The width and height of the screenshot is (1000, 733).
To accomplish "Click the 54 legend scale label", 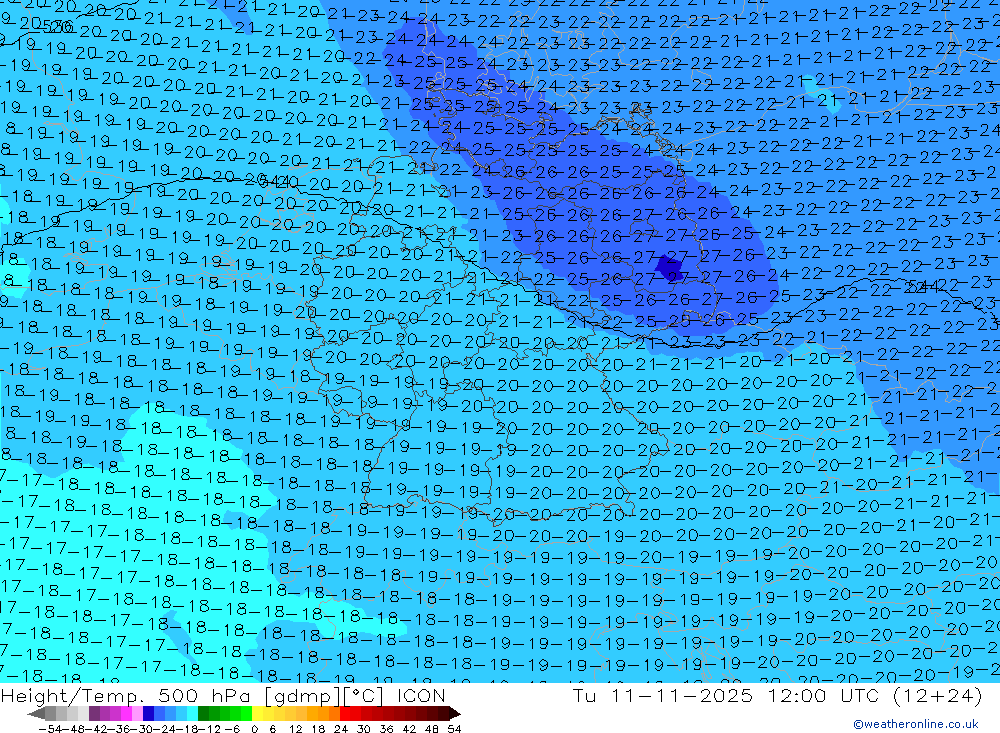I will (x=454, y=729).
